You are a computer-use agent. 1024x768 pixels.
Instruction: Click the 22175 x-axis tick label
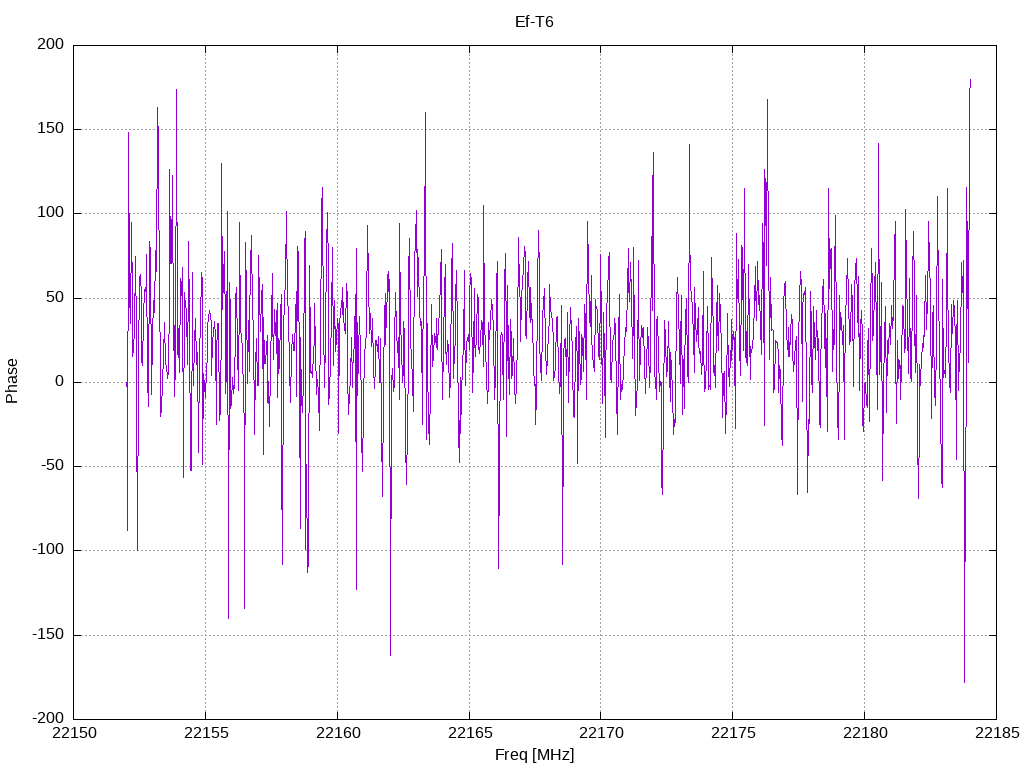point(733,733)
